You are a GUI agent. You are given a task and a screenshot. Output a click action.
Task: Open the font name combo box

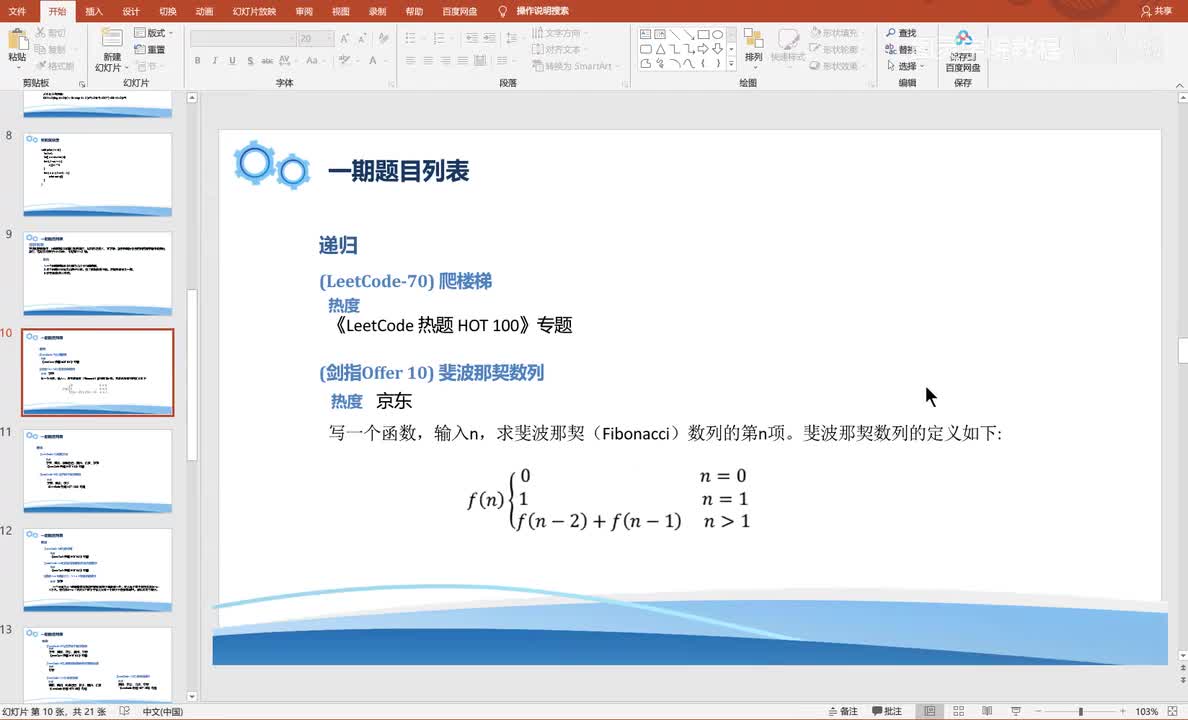(x=242, y=38)
